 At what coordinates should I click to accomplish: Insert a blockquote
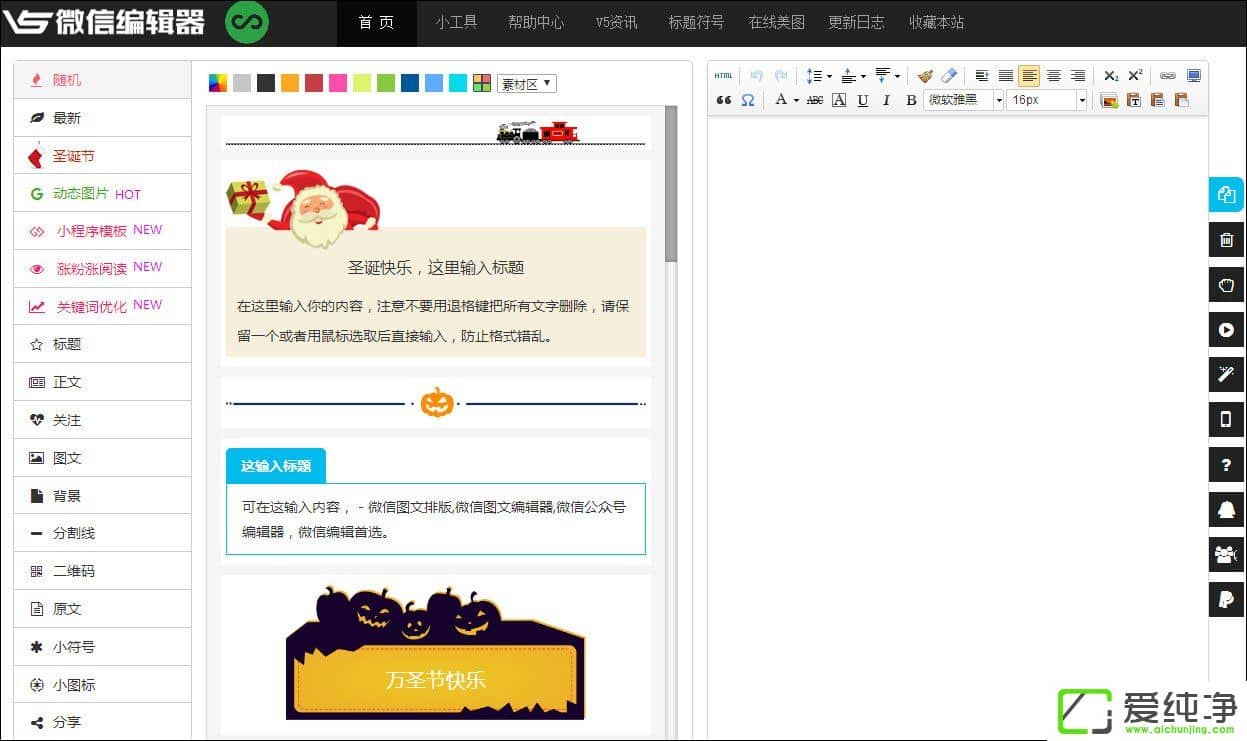(x=724, y=100)
